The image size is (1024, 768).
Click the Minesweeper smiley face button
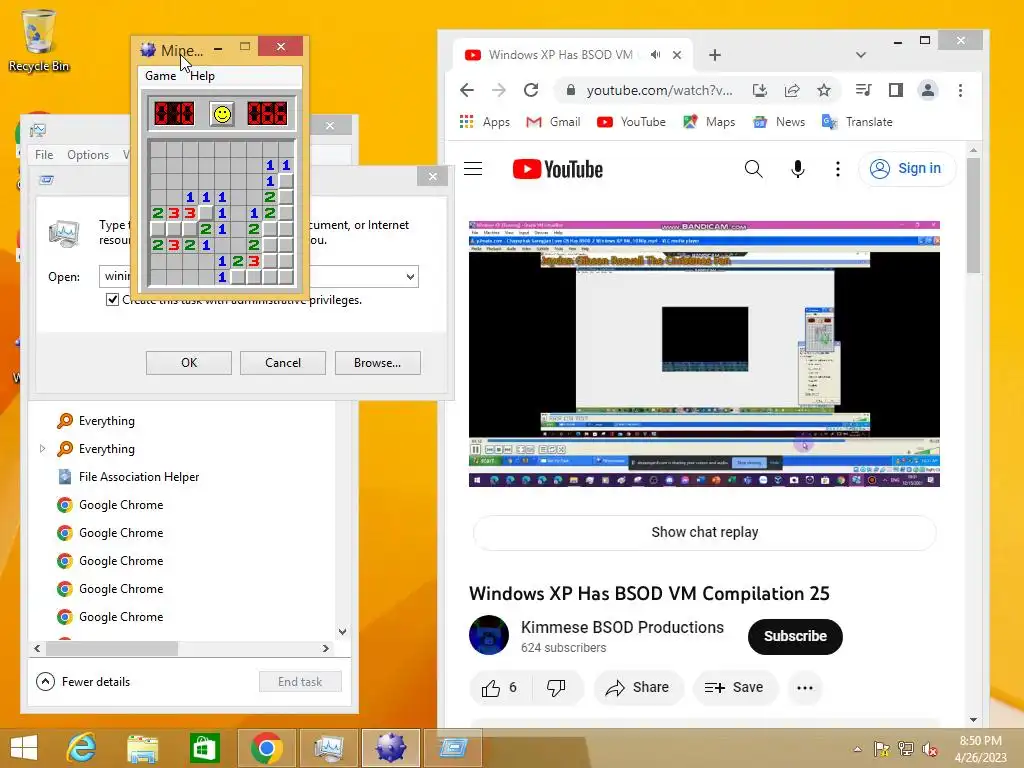[222, 114]
